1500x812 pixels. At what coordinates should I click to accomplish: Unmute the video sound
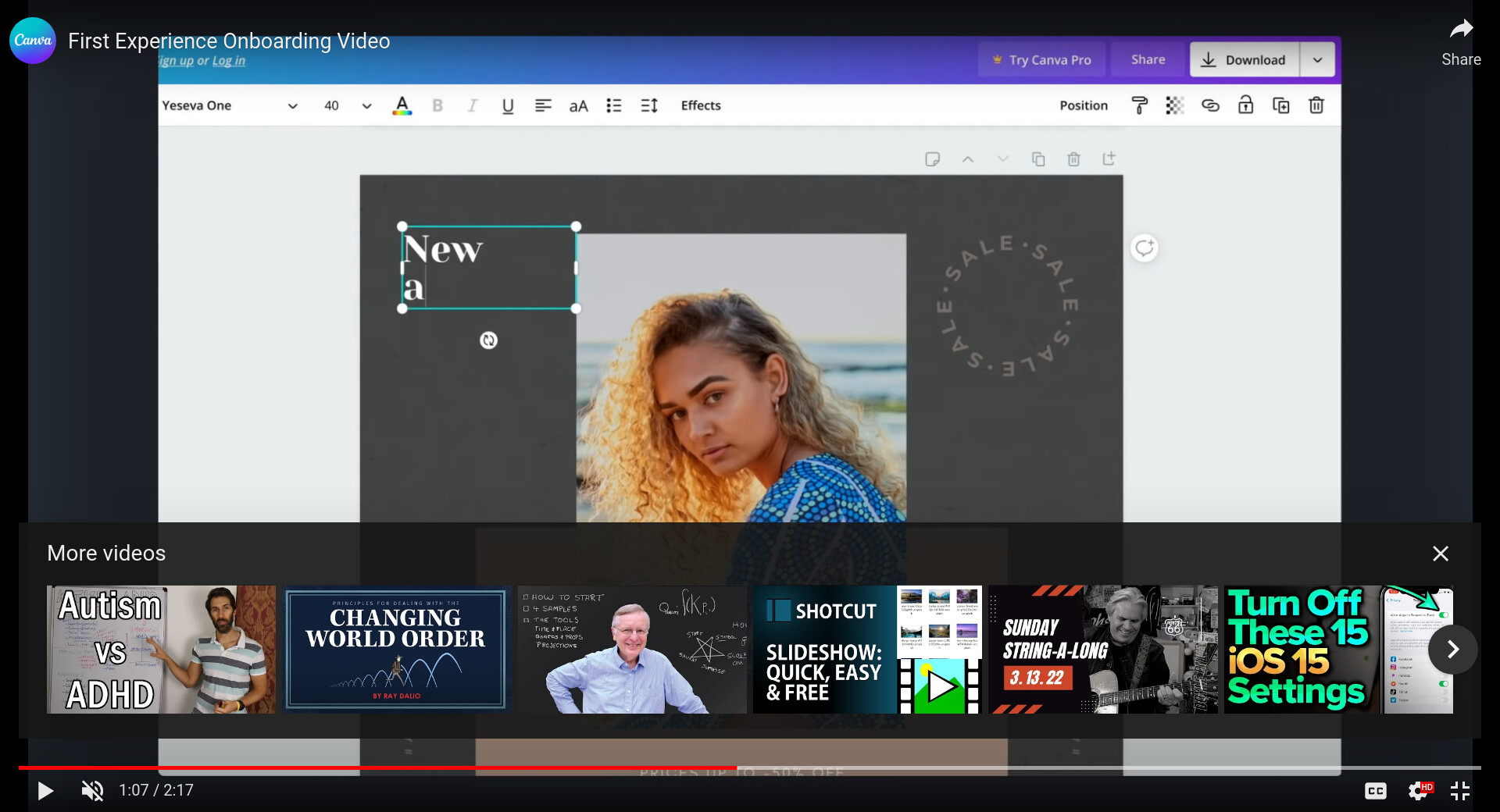pos(92,791)
